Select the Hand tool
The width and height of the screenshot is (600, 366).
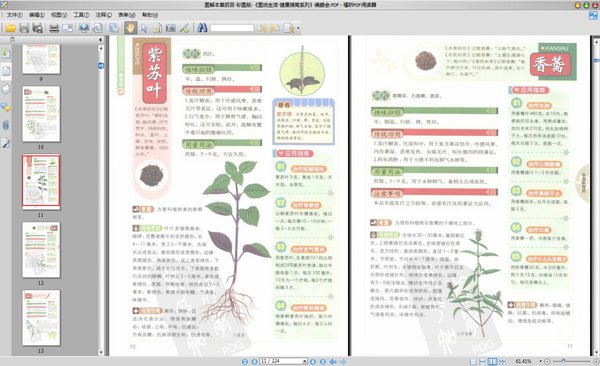click(x=130, y=28)
